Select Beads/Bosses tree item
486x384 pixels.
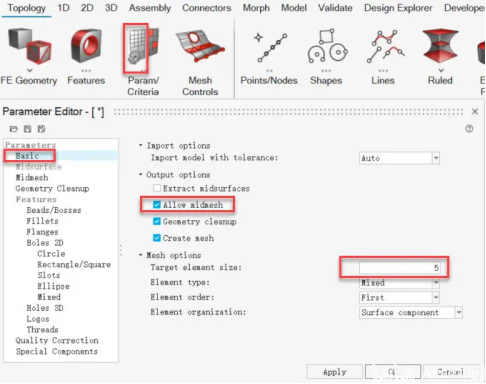tap(54, 210)
